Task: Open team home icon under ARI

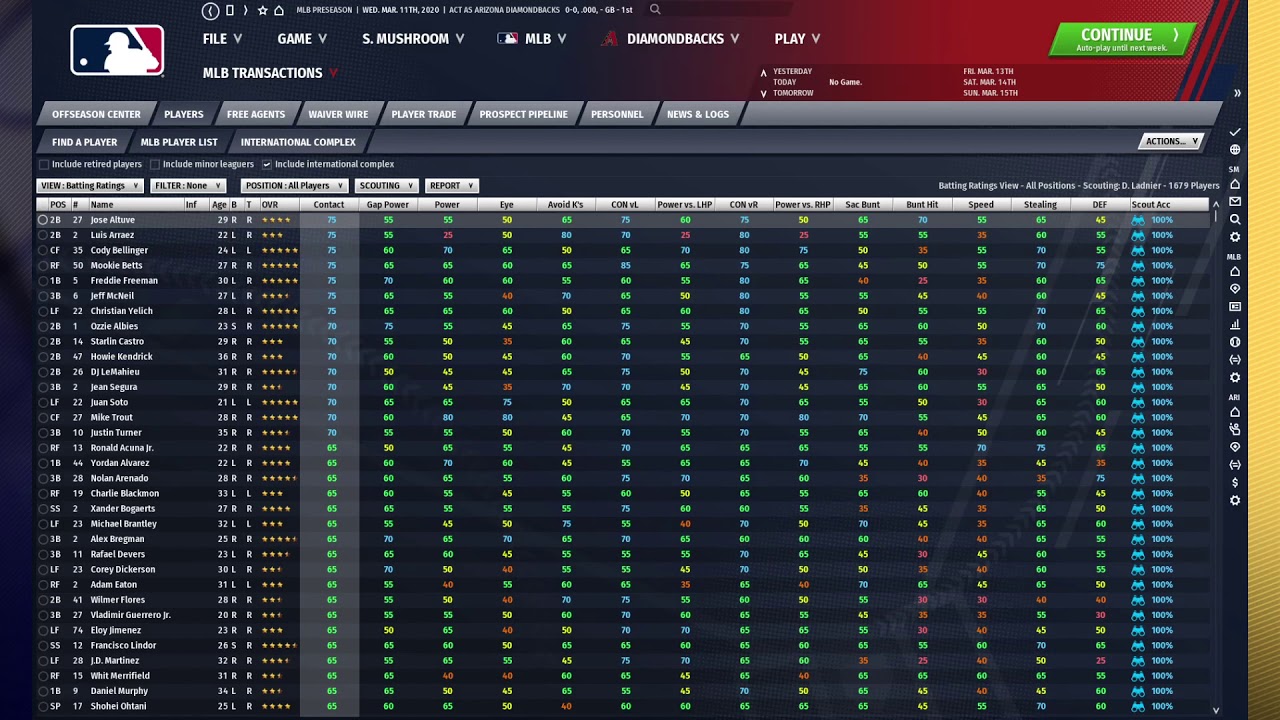Action: click(x=1235, y=412)
